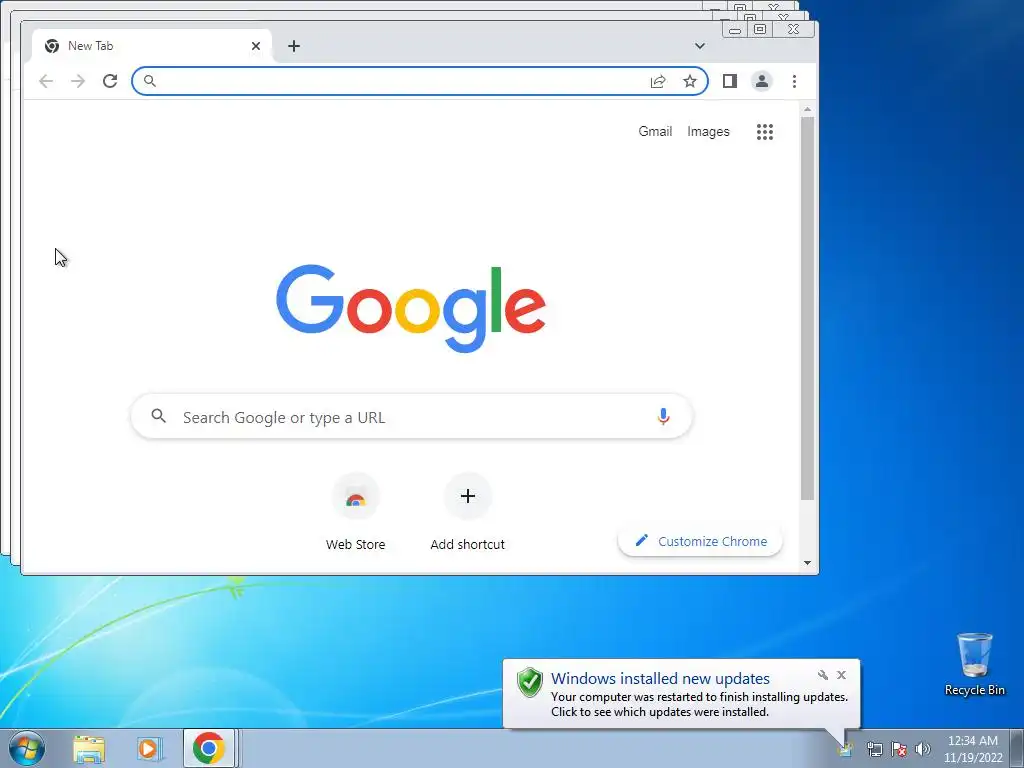Screen dimensions: 1024x768
Task: Expand the tab search chevron
Action: (699, 46)
